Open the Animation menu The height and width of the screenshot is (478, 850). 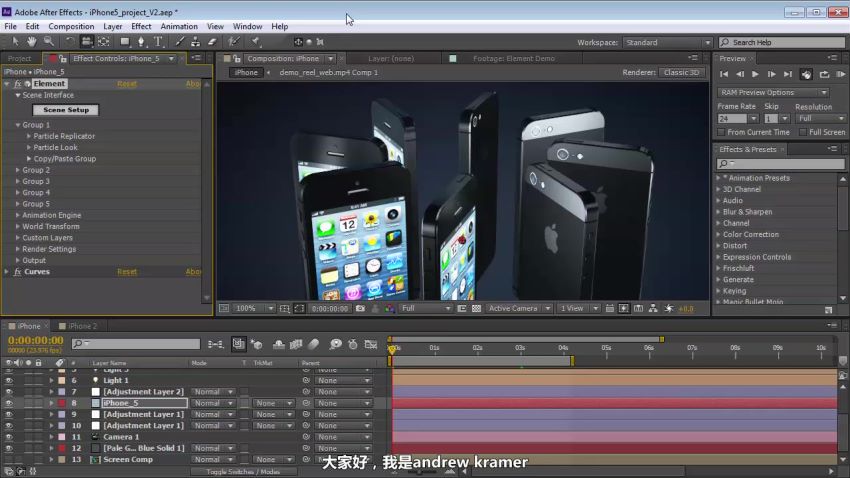click(x=179, y=26)
